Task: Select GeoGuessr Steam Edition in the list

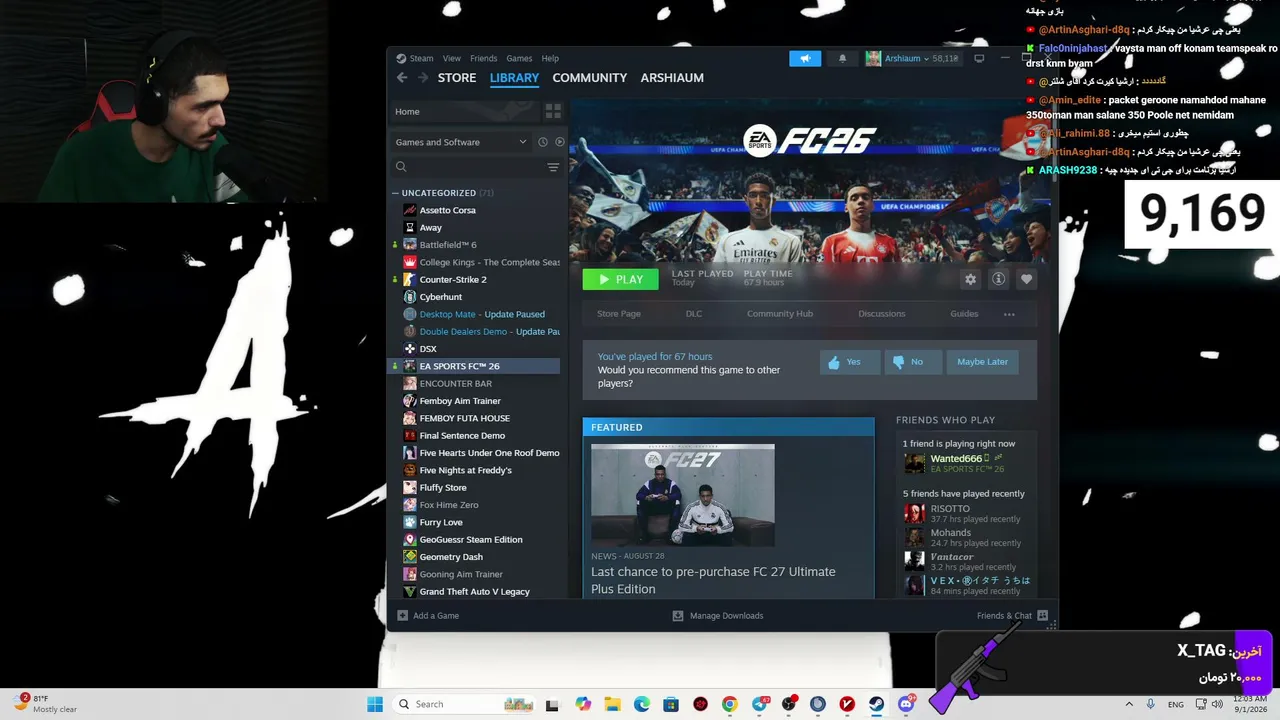Action: 476,540
